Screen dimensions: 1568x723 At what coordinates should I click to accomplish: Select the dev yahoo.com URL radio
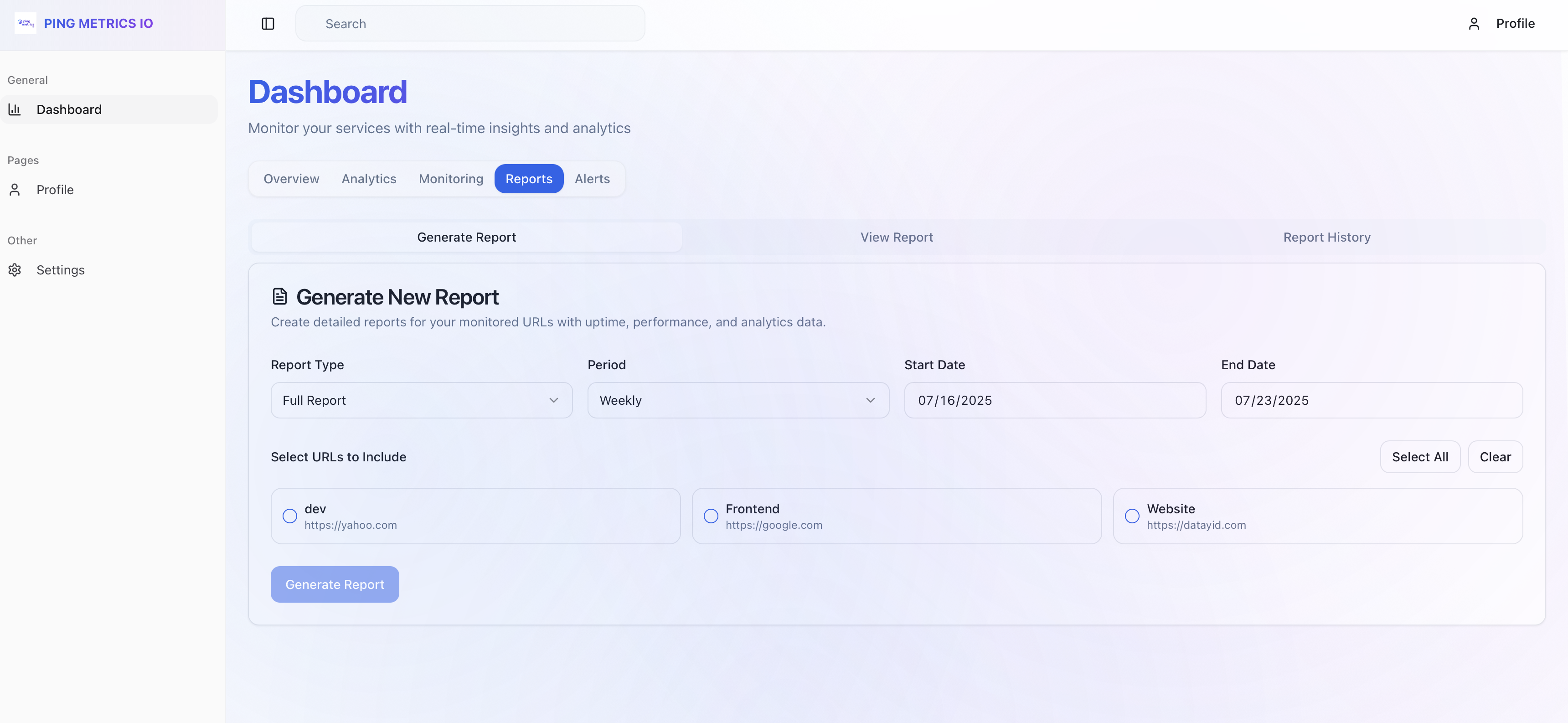(x=290, y=516)
